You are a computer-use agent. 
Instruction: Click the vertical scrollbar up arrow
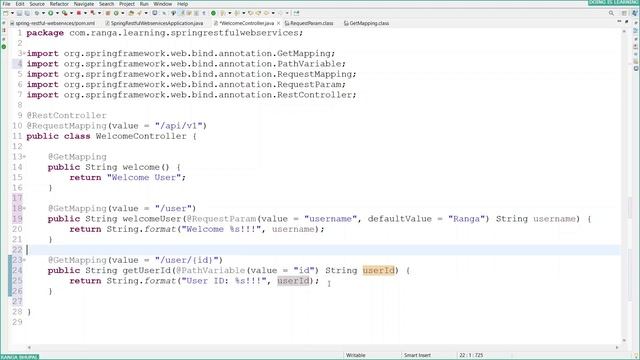point(624,31)
